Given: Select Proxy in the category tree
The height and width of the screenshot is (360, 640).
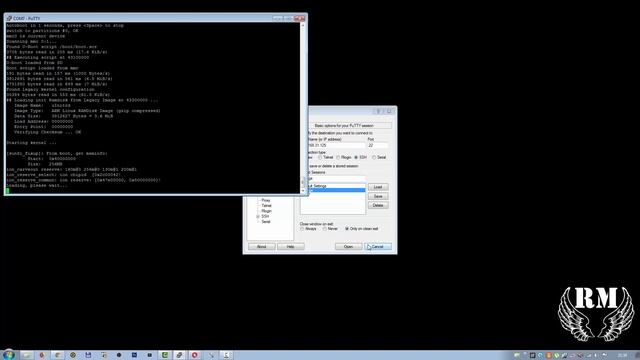Looking at the screenshot, I should [266, 200].
